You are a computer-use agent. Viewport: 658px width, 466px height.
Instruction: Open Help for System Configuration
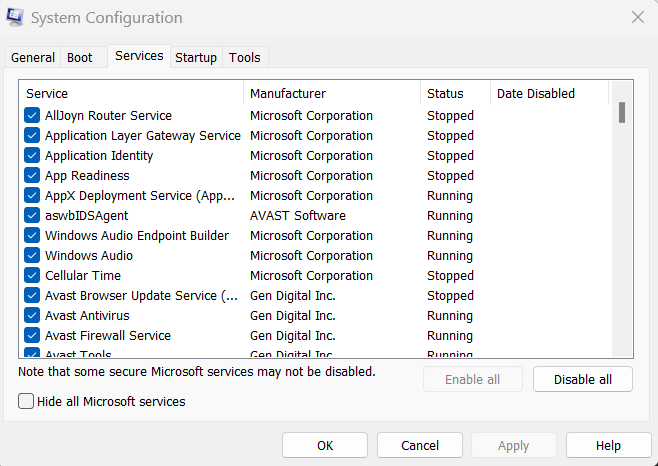608,445
